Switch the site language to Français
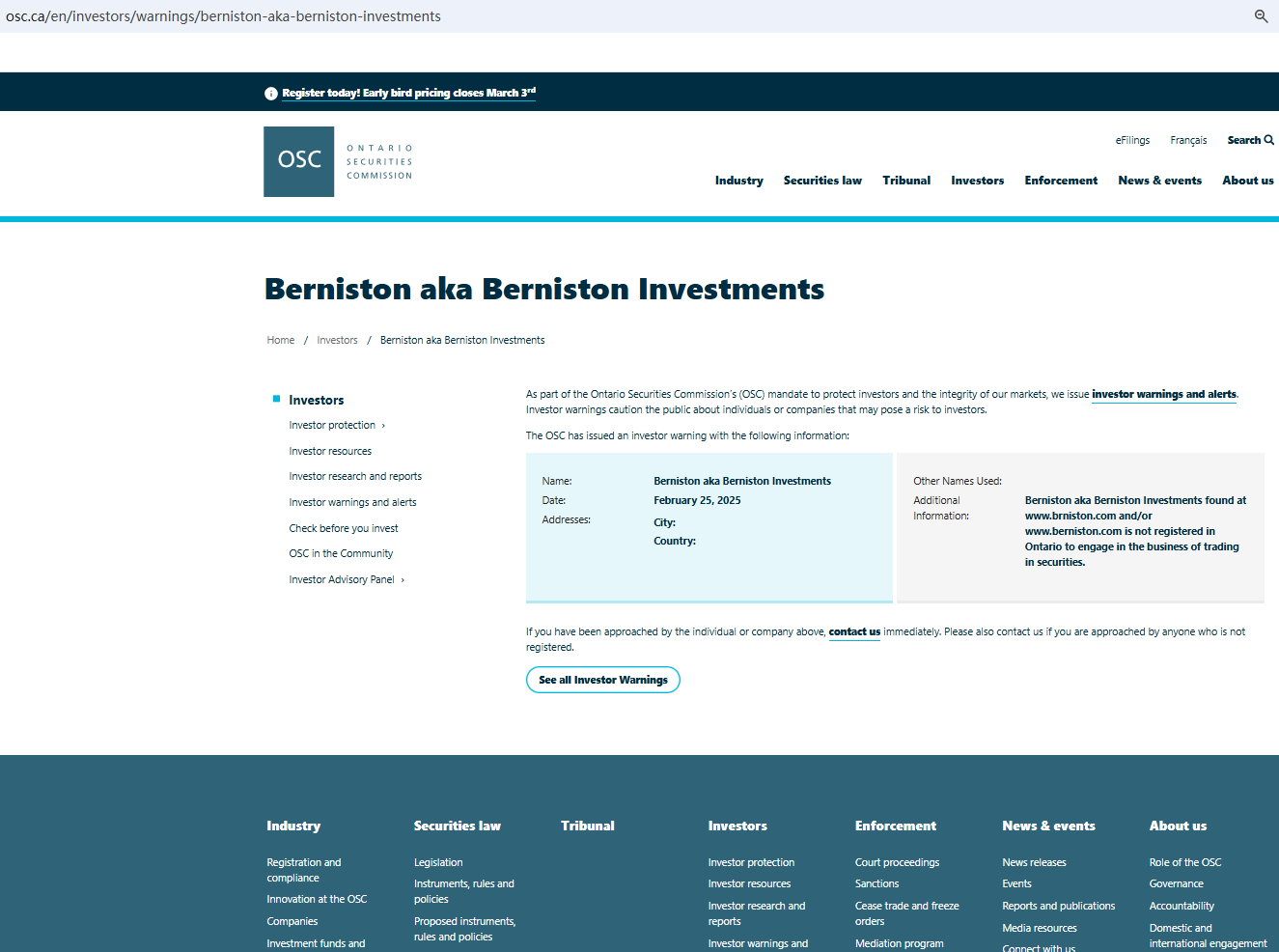 click(1188, 140)
